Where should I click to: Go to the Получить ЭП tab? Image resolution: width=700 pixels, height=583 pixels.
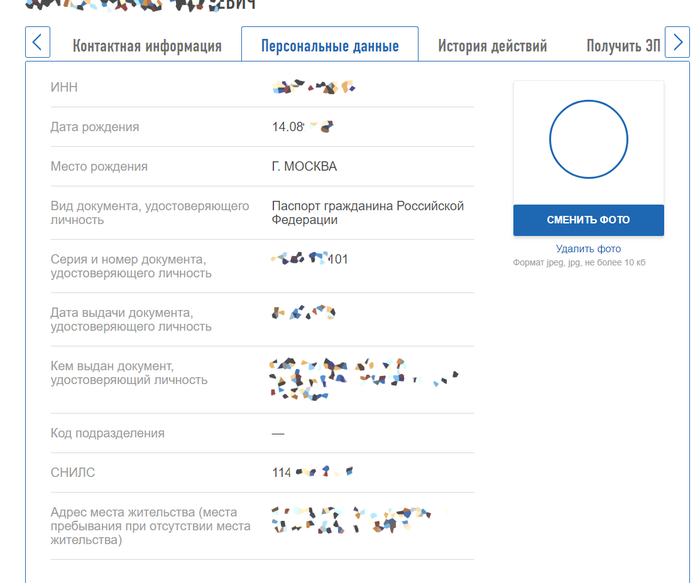coord(624,46)
